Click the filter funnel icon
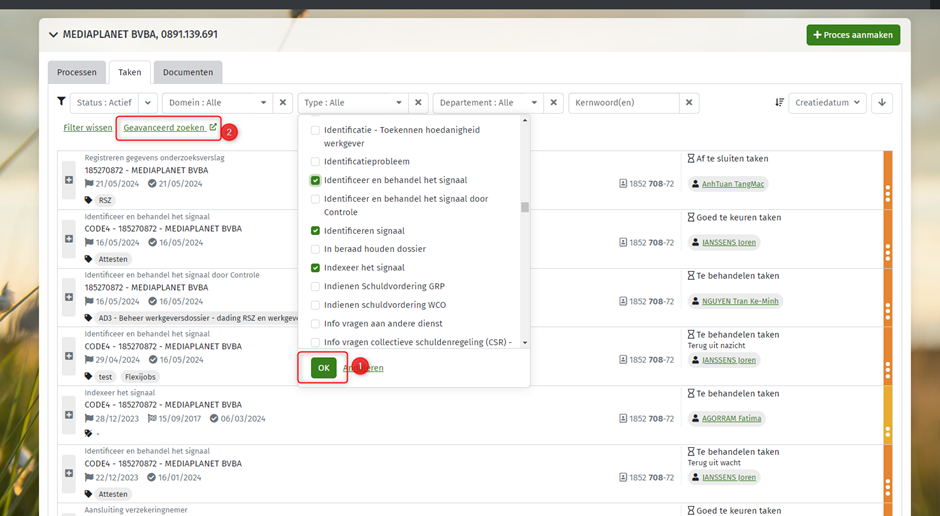This screenshot has width=940, height=516. point(61,101)
